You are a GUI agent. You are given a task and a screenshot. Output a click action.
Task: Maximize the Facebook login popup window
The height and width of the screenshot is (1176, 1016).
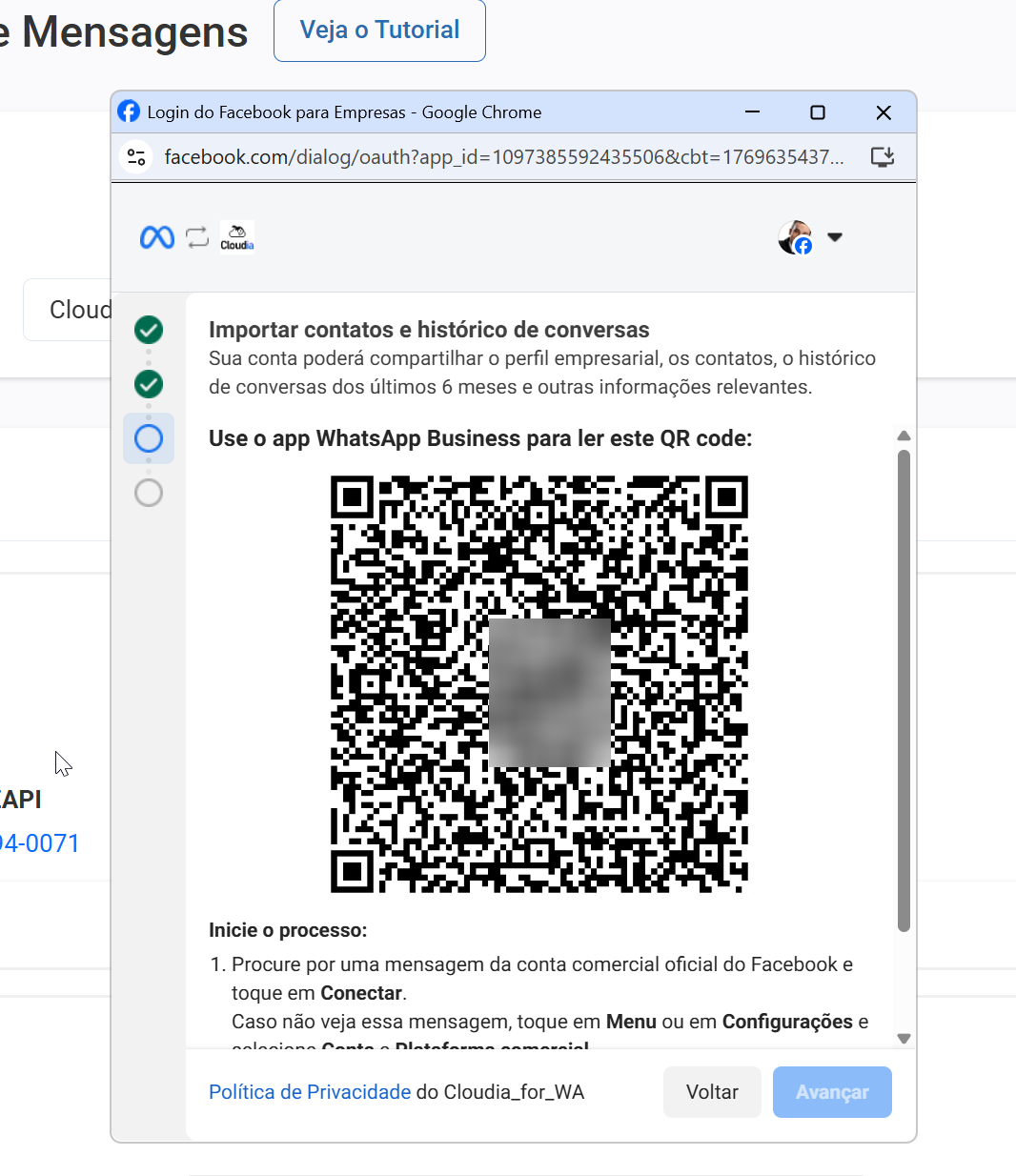click(818, 112)
